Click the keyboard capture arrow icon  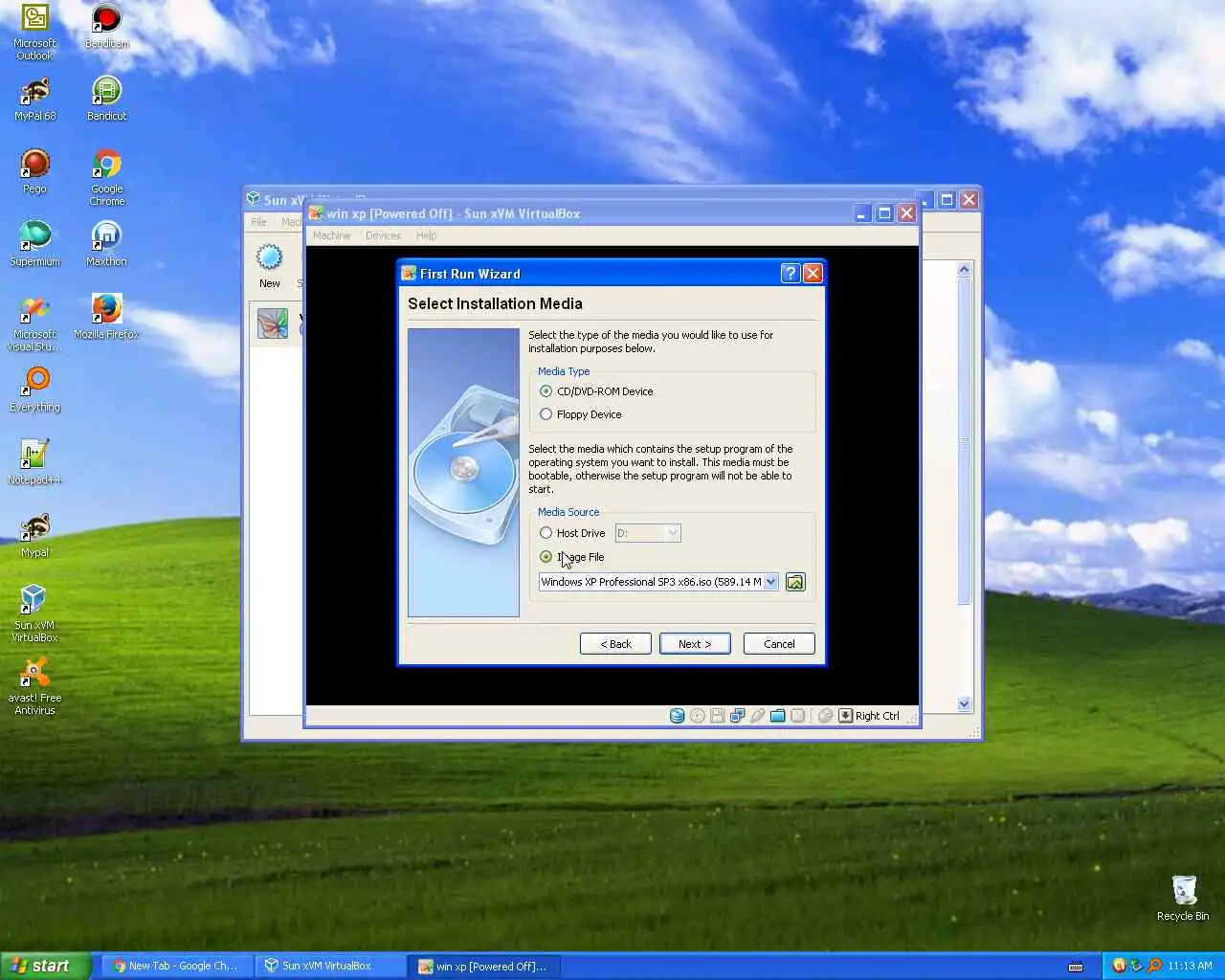(846, 716)
